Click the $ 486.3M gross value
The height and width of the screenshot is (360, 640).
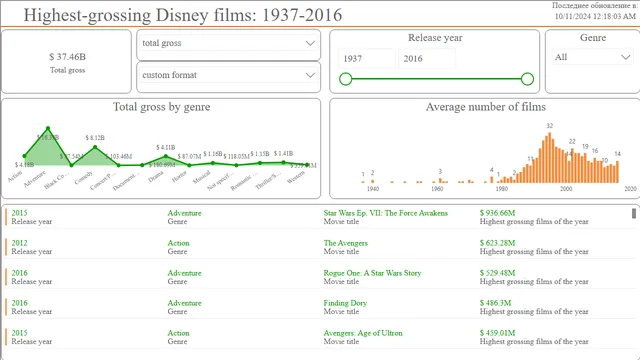[x=495, y=303]
